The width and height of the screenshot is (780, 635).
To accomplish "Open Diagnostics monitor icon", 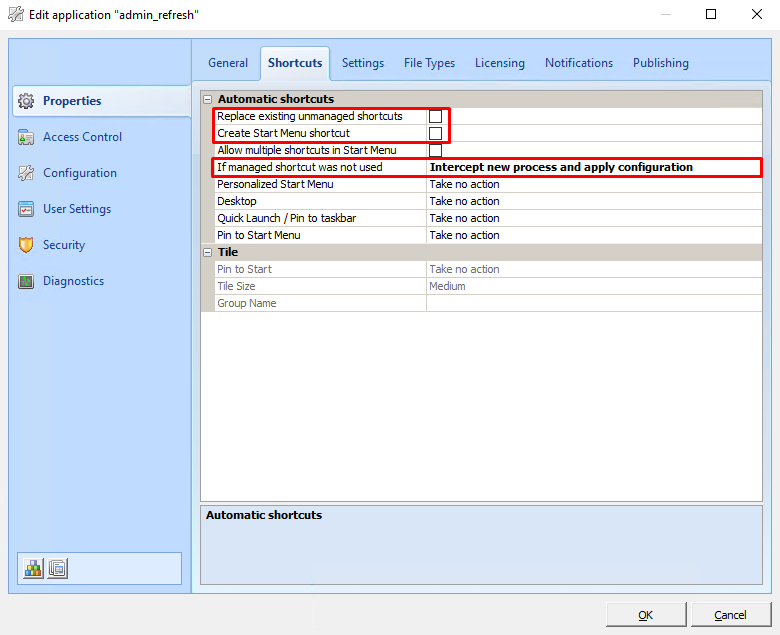I will [x=26, y=281].
